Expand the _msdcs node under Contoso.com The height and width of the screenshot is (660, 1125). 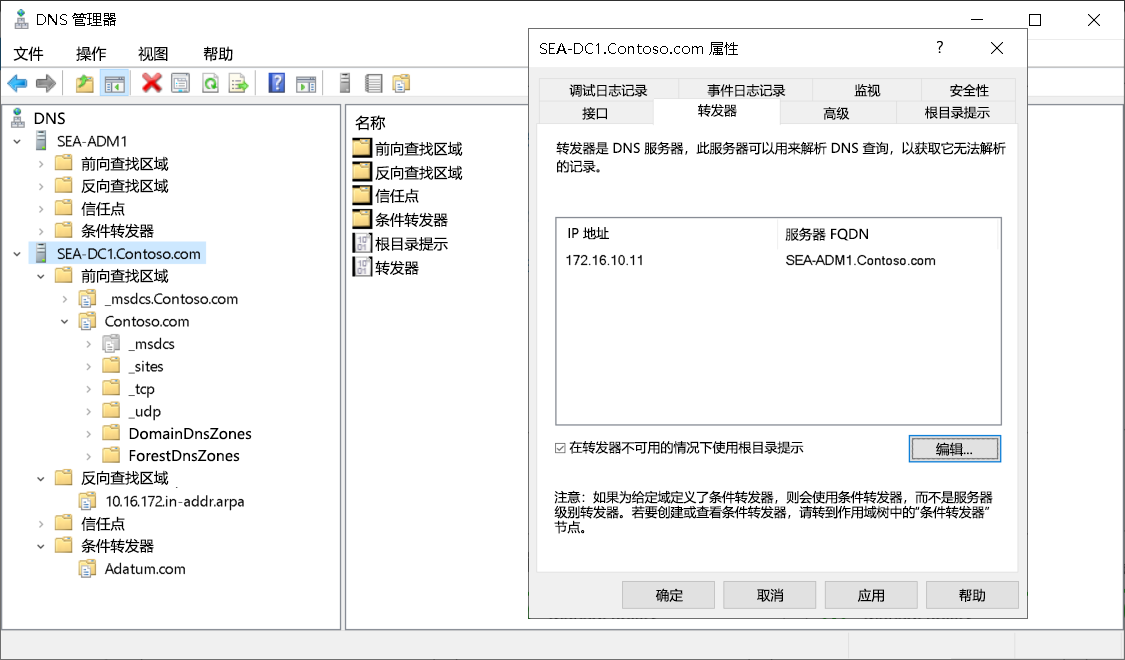click(x=90, y=343)
